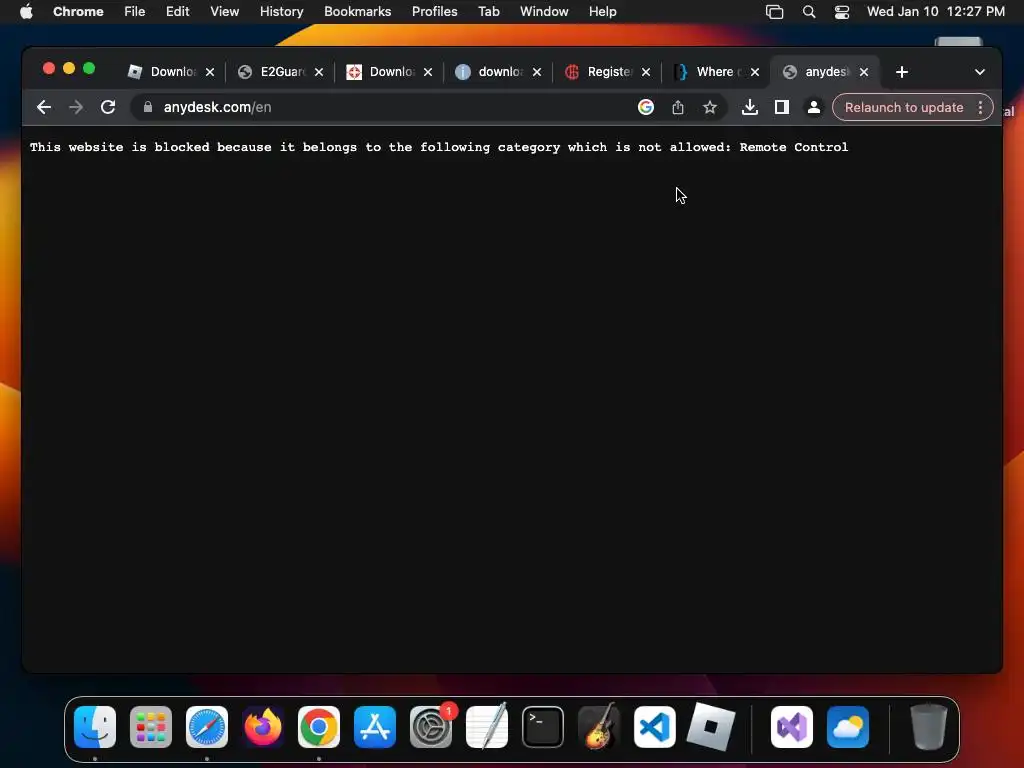Open Terminal from the Dock
Viewport: 1024px width, 768px height.
pos(543,727)
